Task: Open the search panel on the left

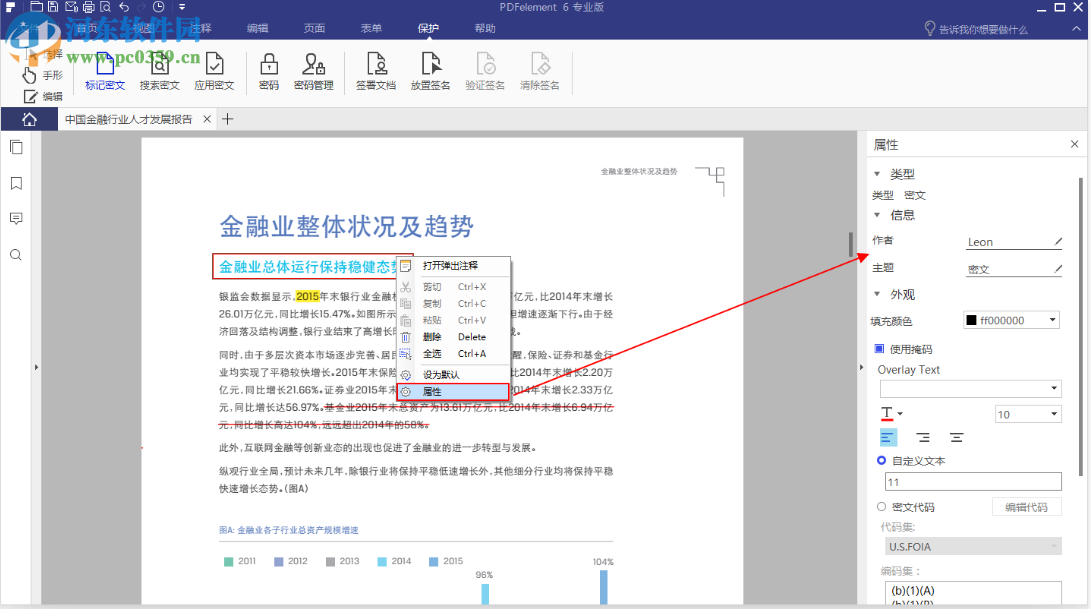Action: click(x=15, y=255)
